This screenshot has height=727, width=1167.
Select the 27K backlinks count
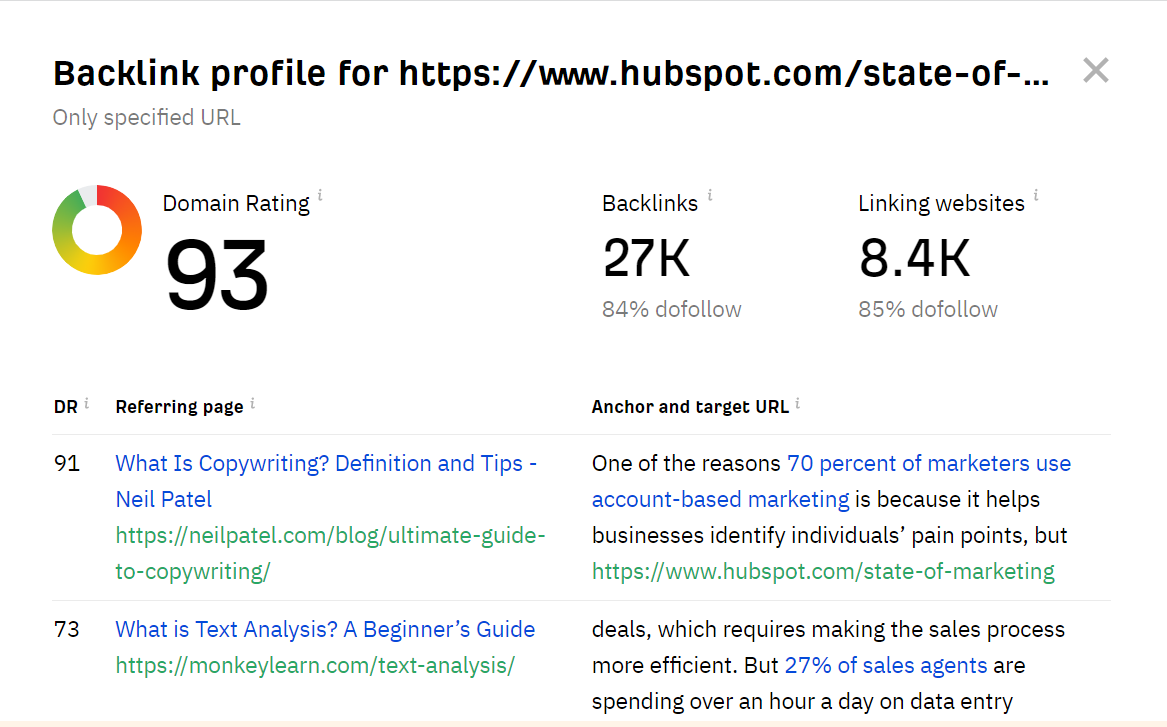pyautogui.click(x=646, y=258)
